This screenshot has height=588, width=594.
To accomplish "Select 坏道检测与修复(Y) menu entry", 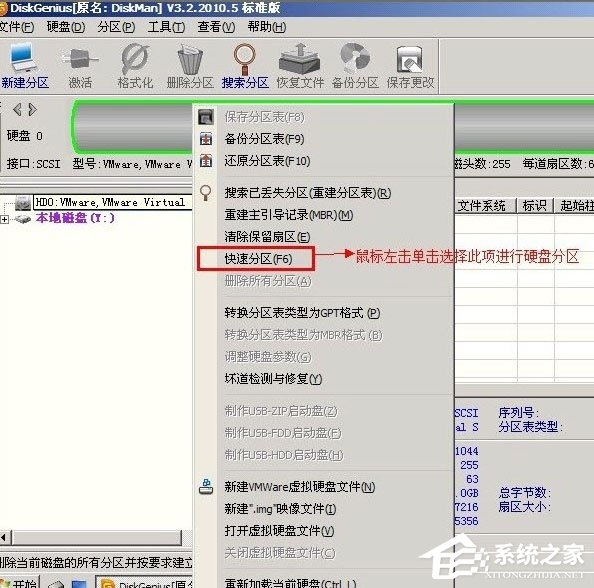I will pos(273,378).
